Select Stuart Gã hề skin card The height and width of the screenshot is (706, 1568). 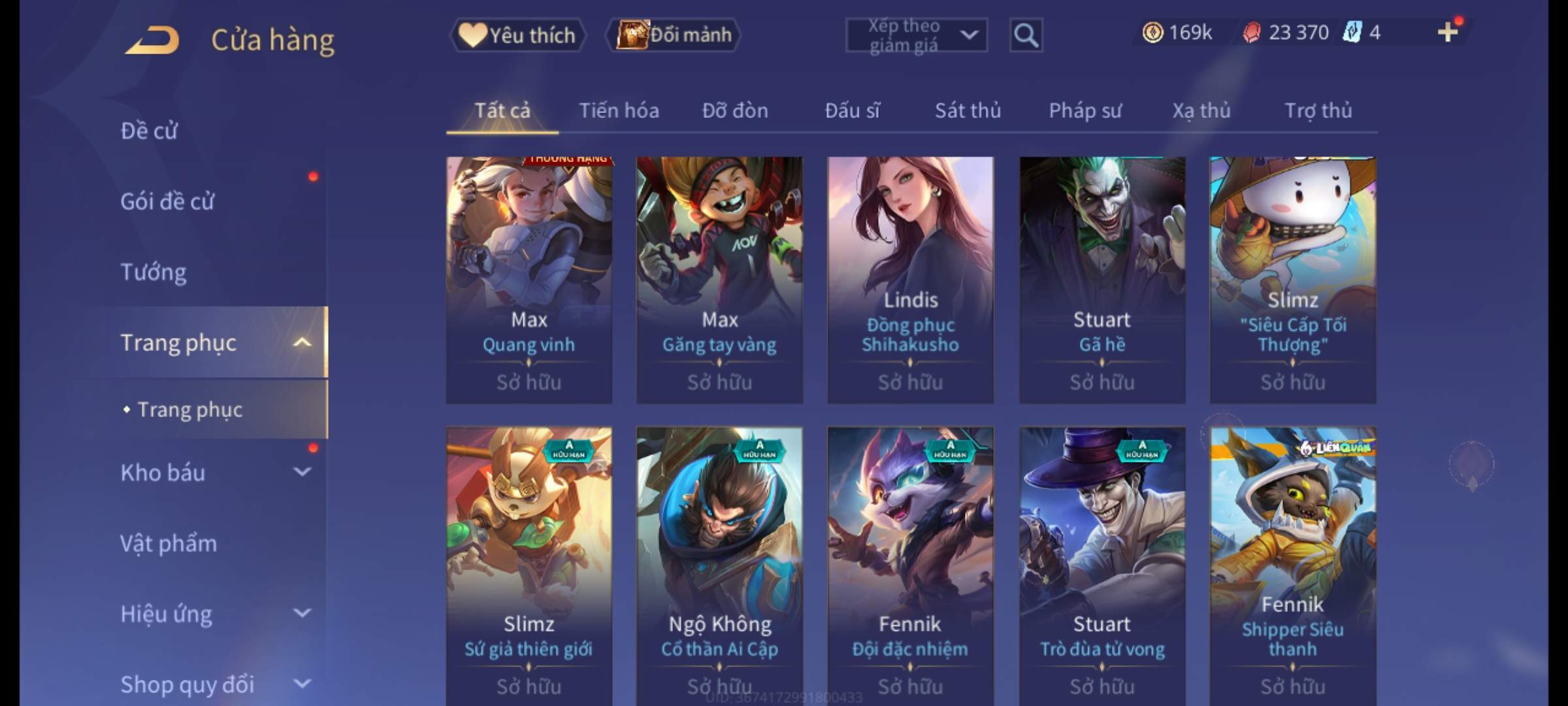coord(1102,280)
